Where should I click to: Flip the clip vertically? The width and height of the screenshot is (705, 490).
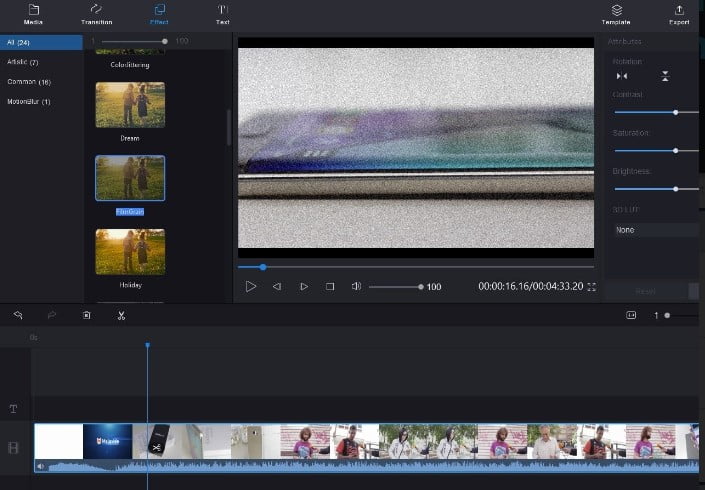click(665, 76)
